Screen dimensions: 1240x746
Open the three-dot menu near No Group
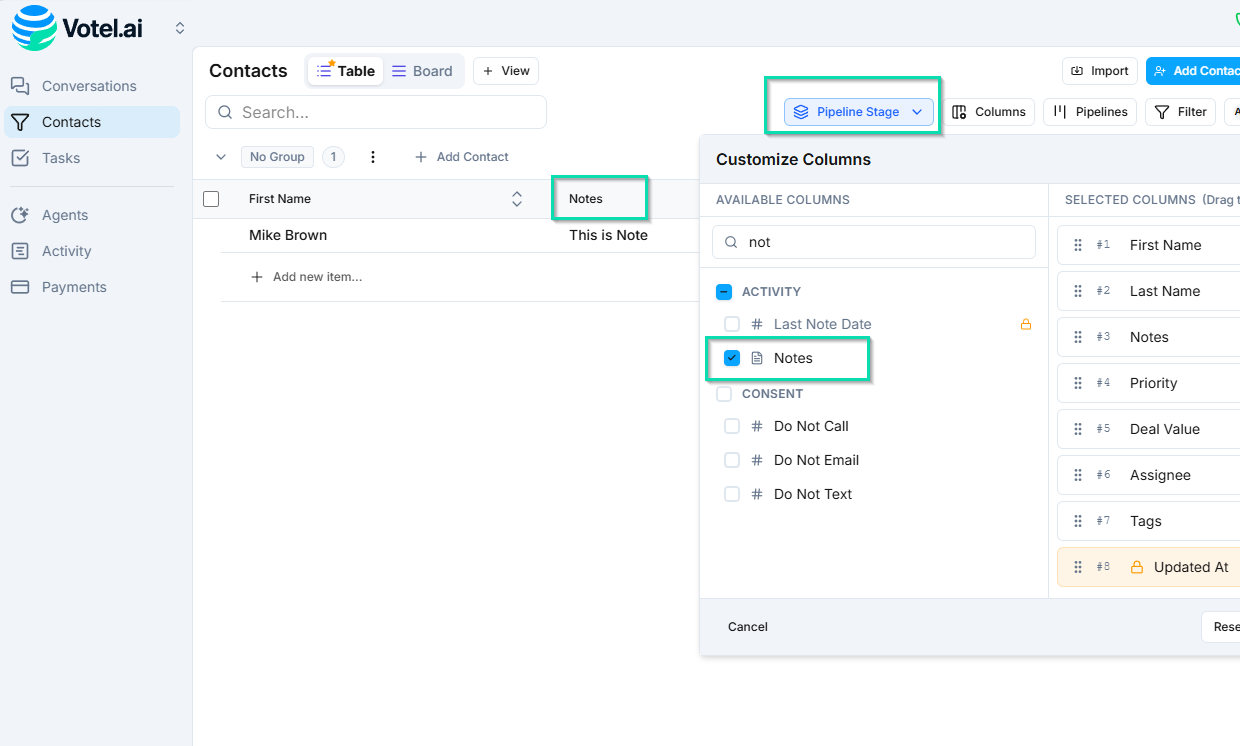[372, 156]
